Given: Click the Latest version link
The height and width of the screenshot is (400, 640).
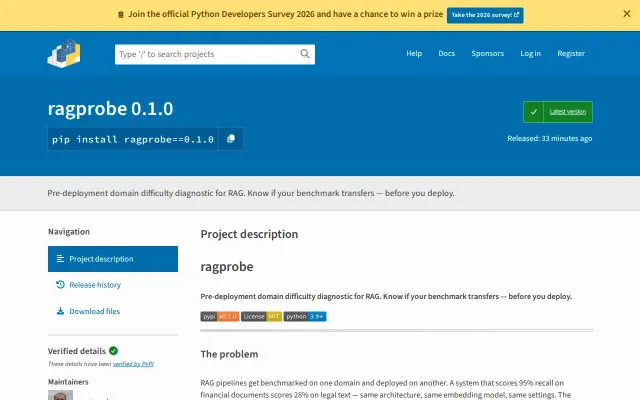Looking at the screenshot, I should pos(568,112).
